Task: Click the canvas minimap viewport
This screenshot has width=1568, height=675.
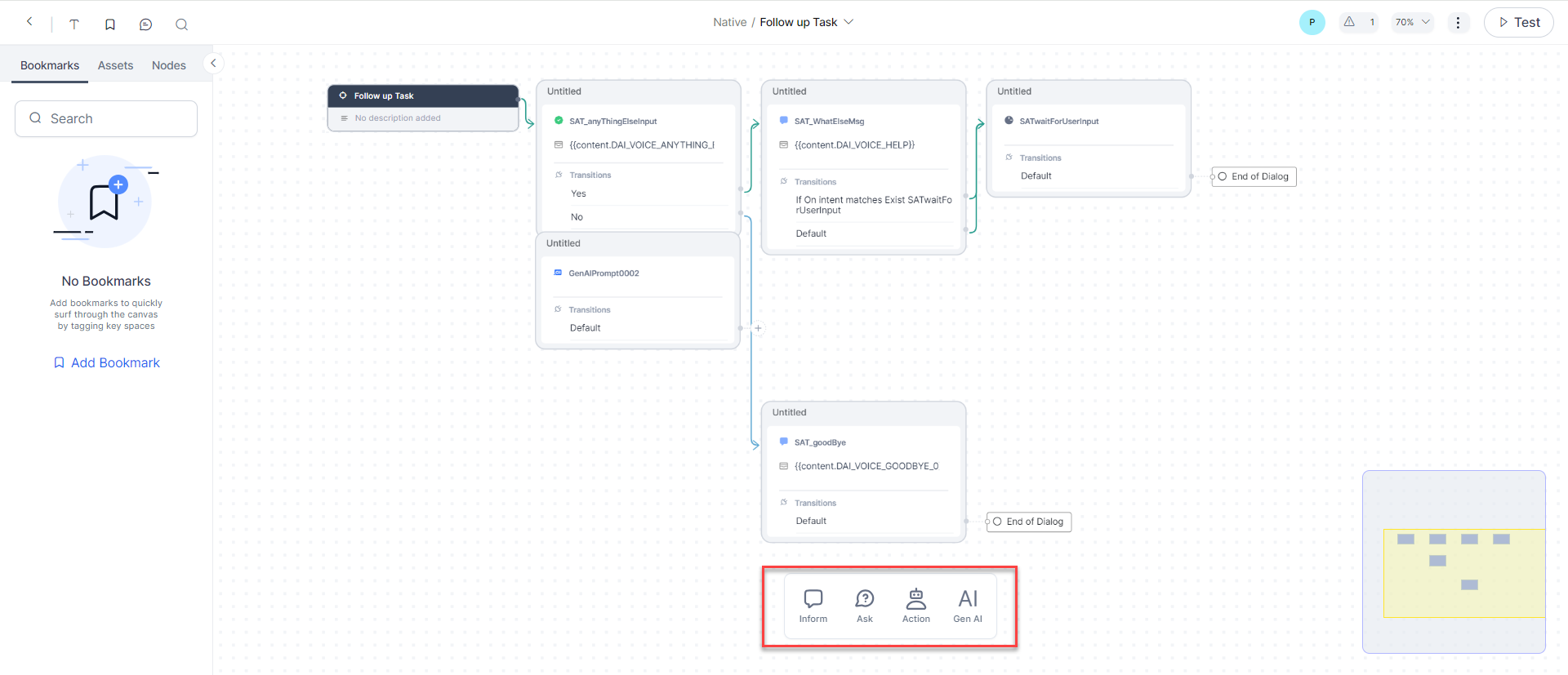Action: click(1463, 573)
